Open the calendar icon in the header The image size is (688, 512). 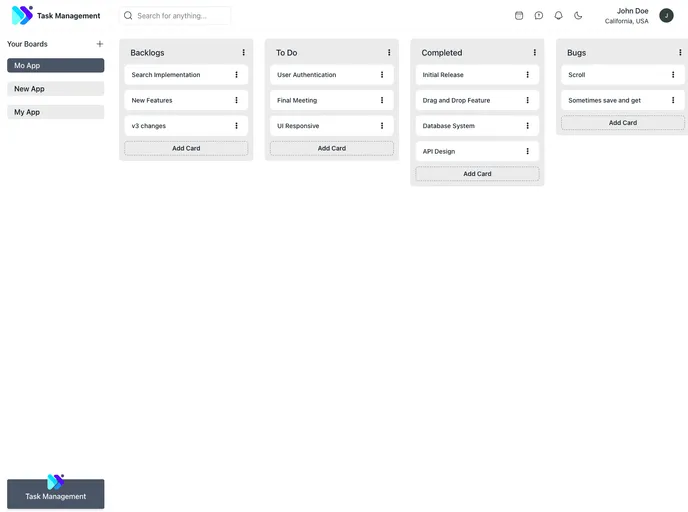519,16
